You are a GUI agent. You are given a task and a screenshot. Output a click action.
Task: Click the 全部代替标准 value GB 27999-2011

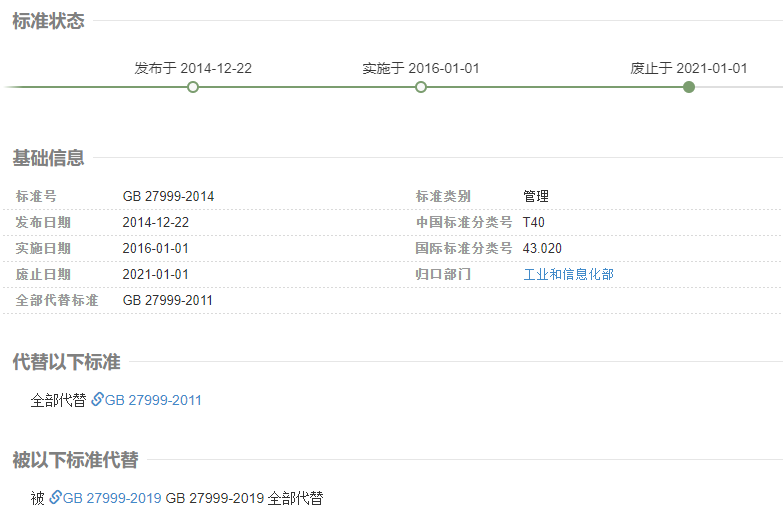(x=168, y=300)
